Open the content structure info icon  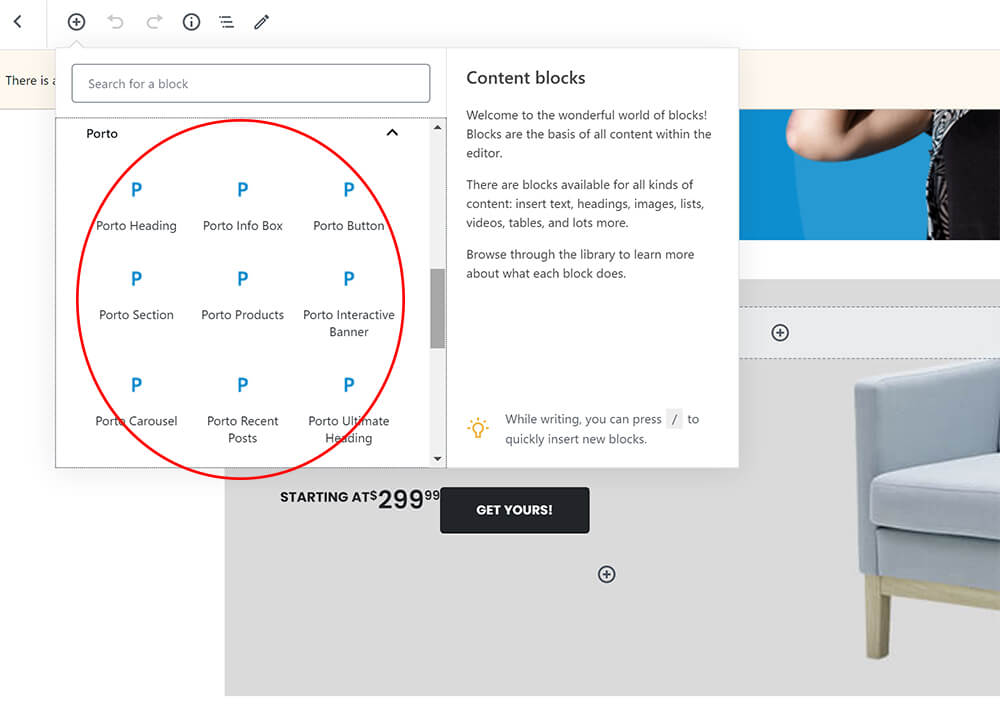(191, 22)
